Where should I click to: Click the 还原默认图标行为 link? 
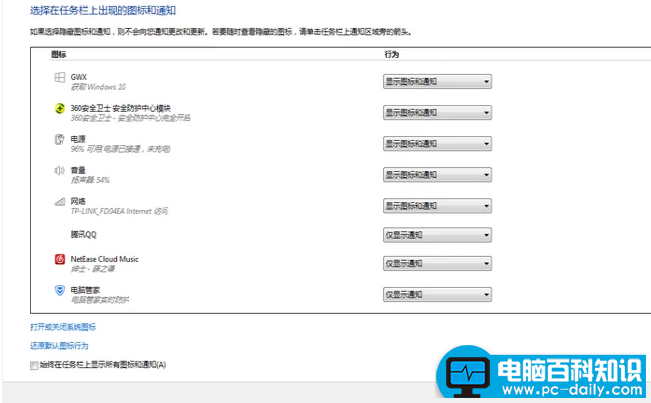coord(59,346)
